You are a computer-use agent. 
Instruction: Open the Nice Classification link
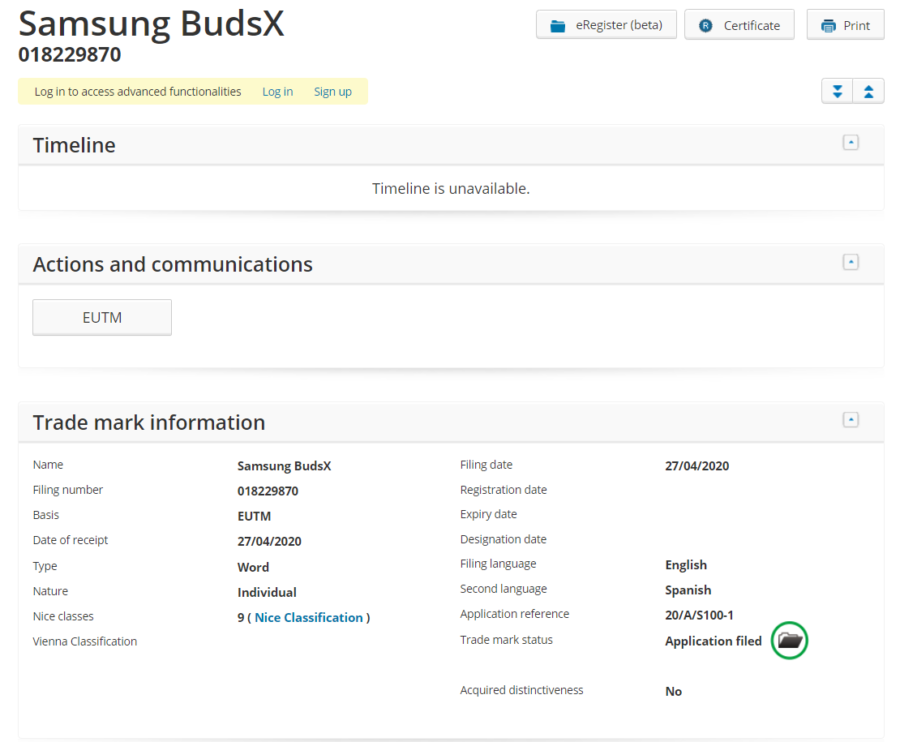click(x=308, y=618)
